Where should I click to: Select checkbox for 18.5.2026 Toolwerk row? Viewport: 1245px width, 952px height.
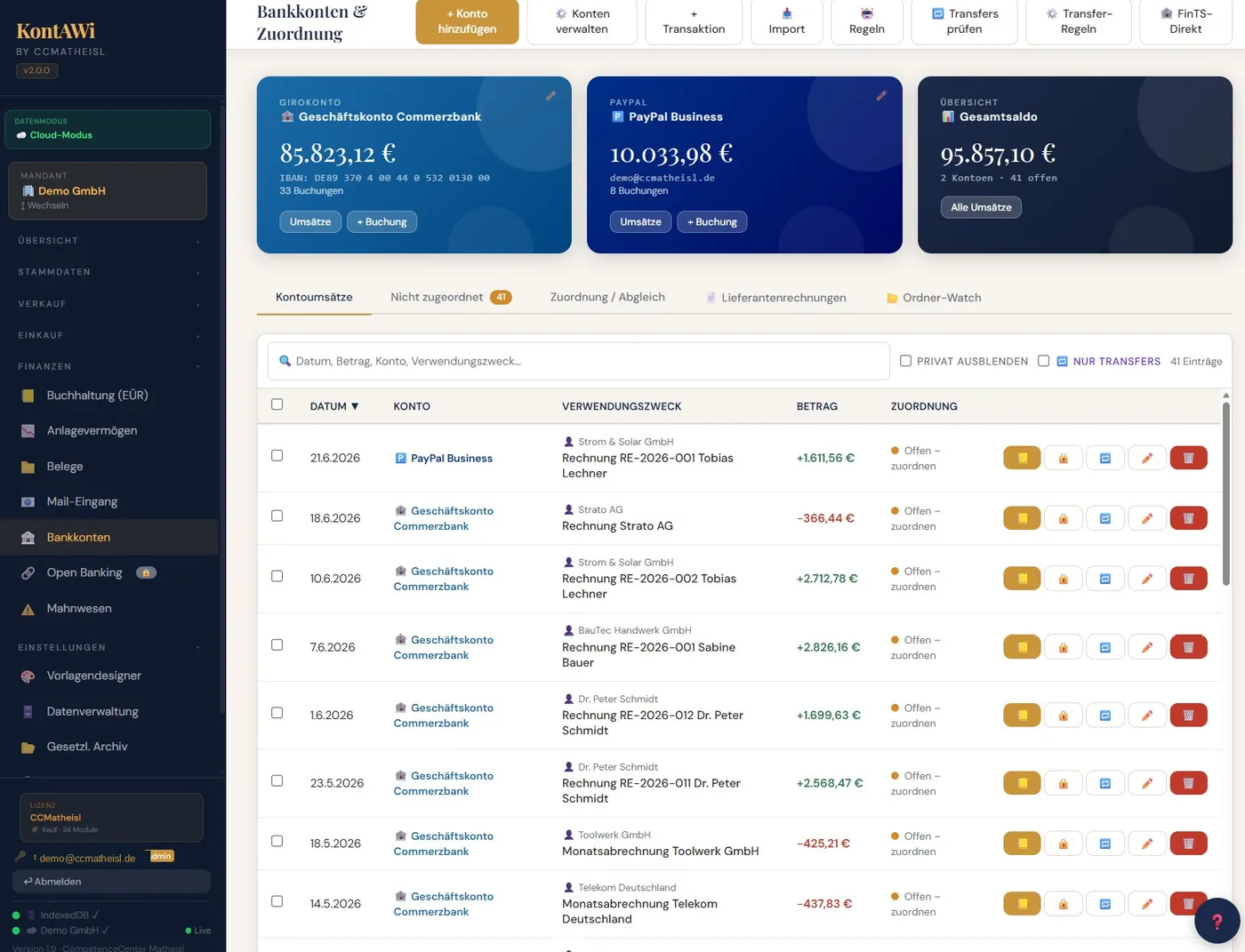click(277, 841)
